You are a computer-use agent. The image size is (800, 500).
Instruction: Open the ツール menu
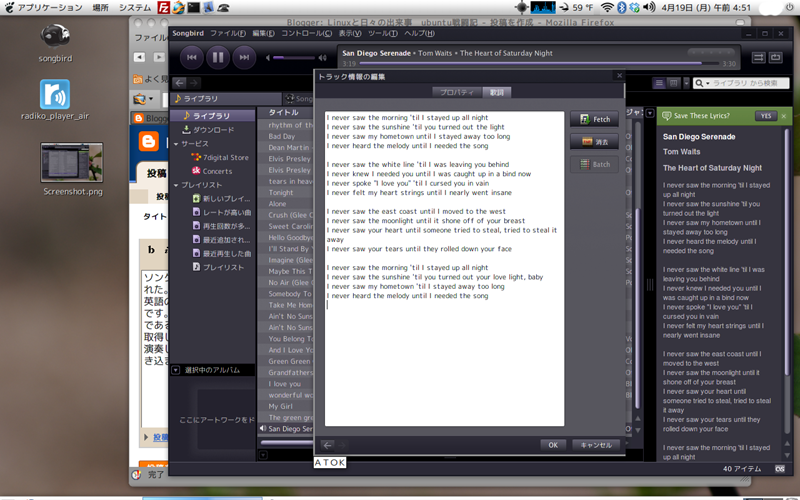383,33
